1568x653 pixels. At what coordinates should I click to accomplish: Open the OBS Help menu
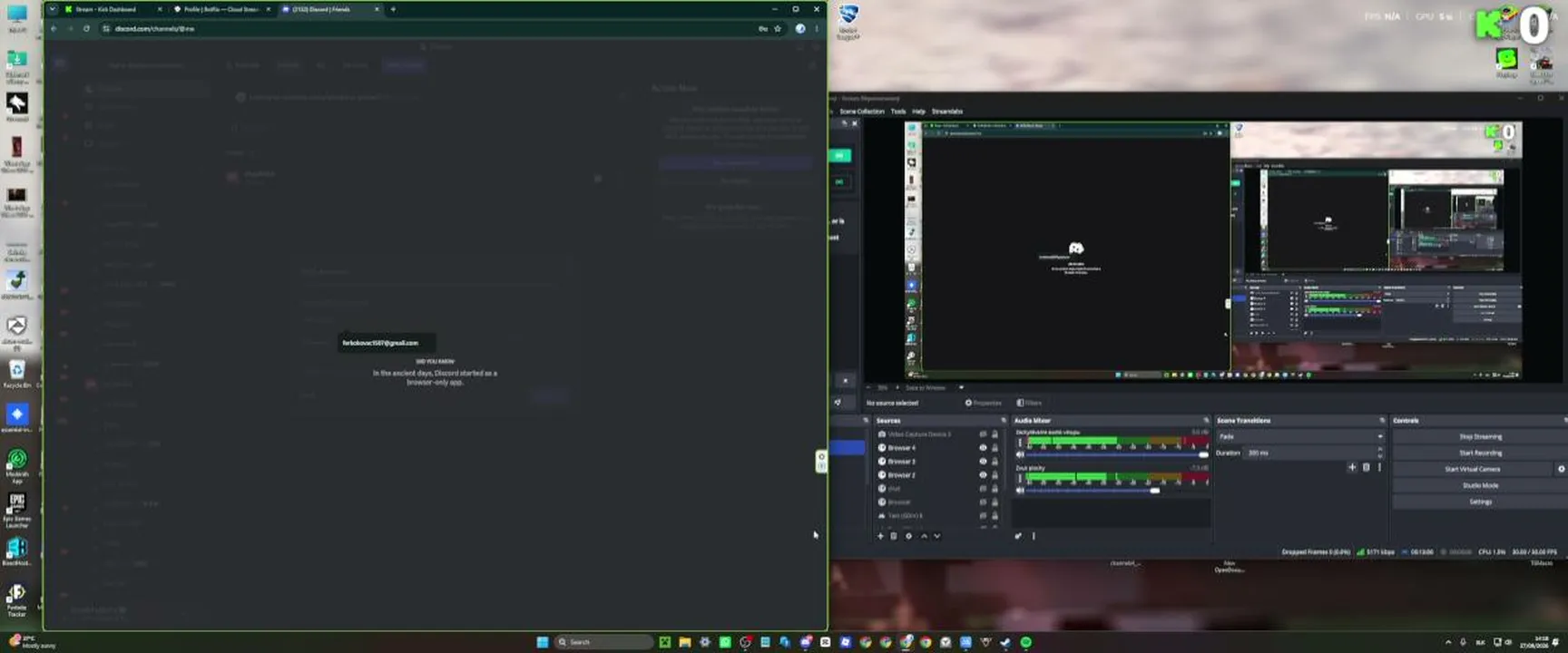pyautogui.click(x=919, y=112)
